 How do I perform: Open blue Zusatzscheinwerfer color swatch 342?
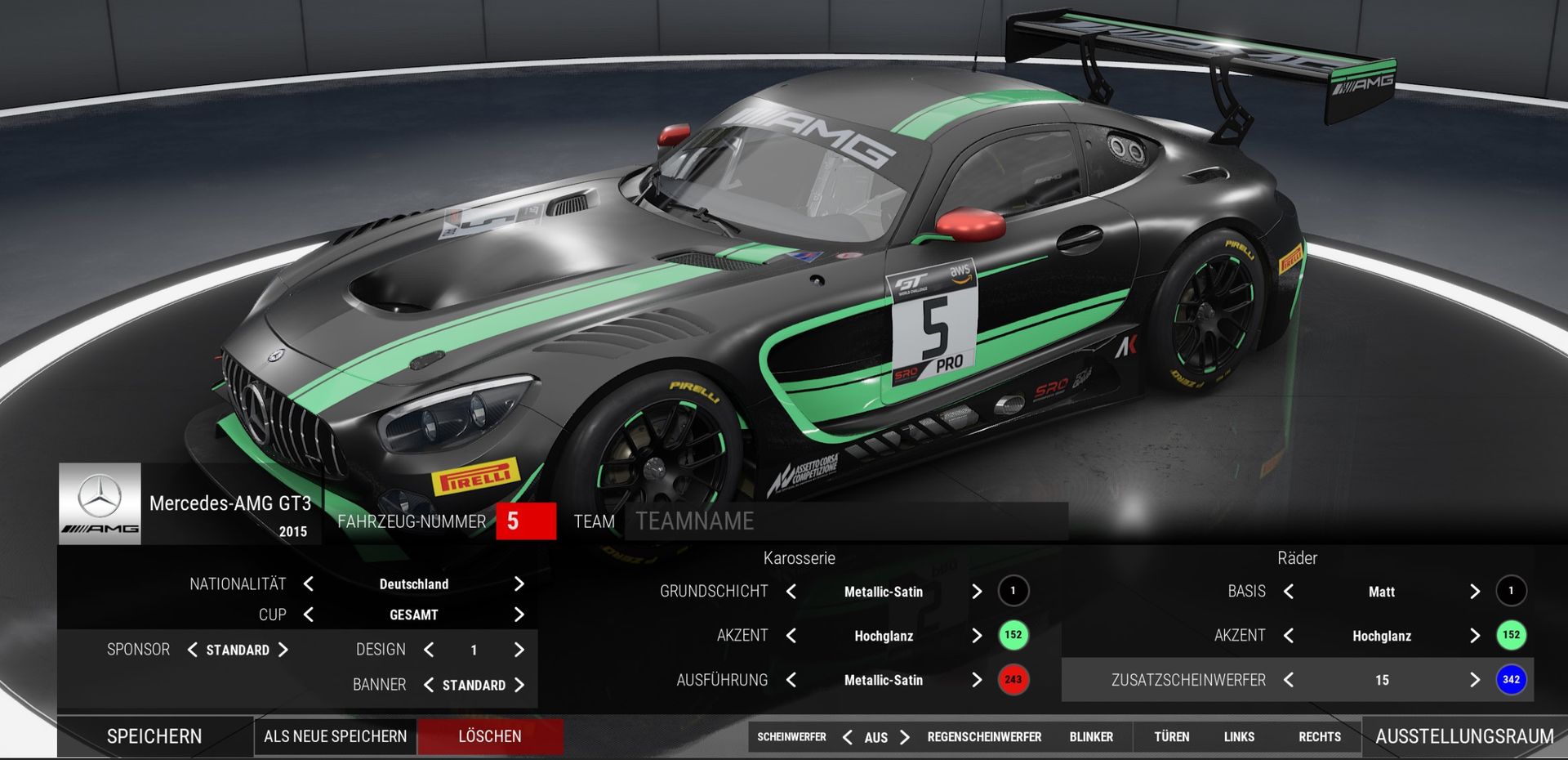click(x=1511, y=679)
